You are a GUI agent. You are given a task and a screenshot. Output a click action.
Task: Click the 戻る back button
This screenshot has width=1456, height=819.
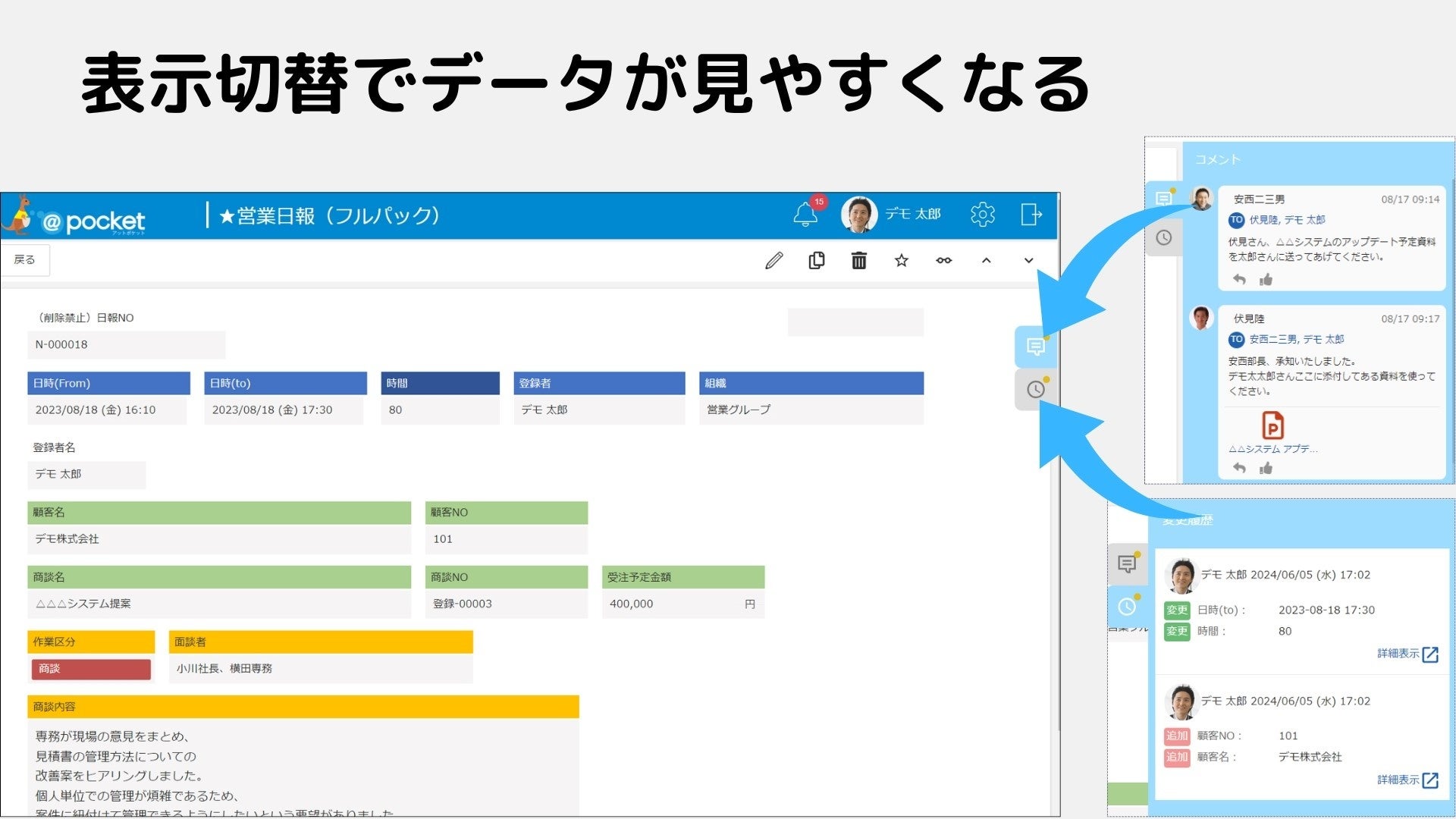click(x=25, y=260)
